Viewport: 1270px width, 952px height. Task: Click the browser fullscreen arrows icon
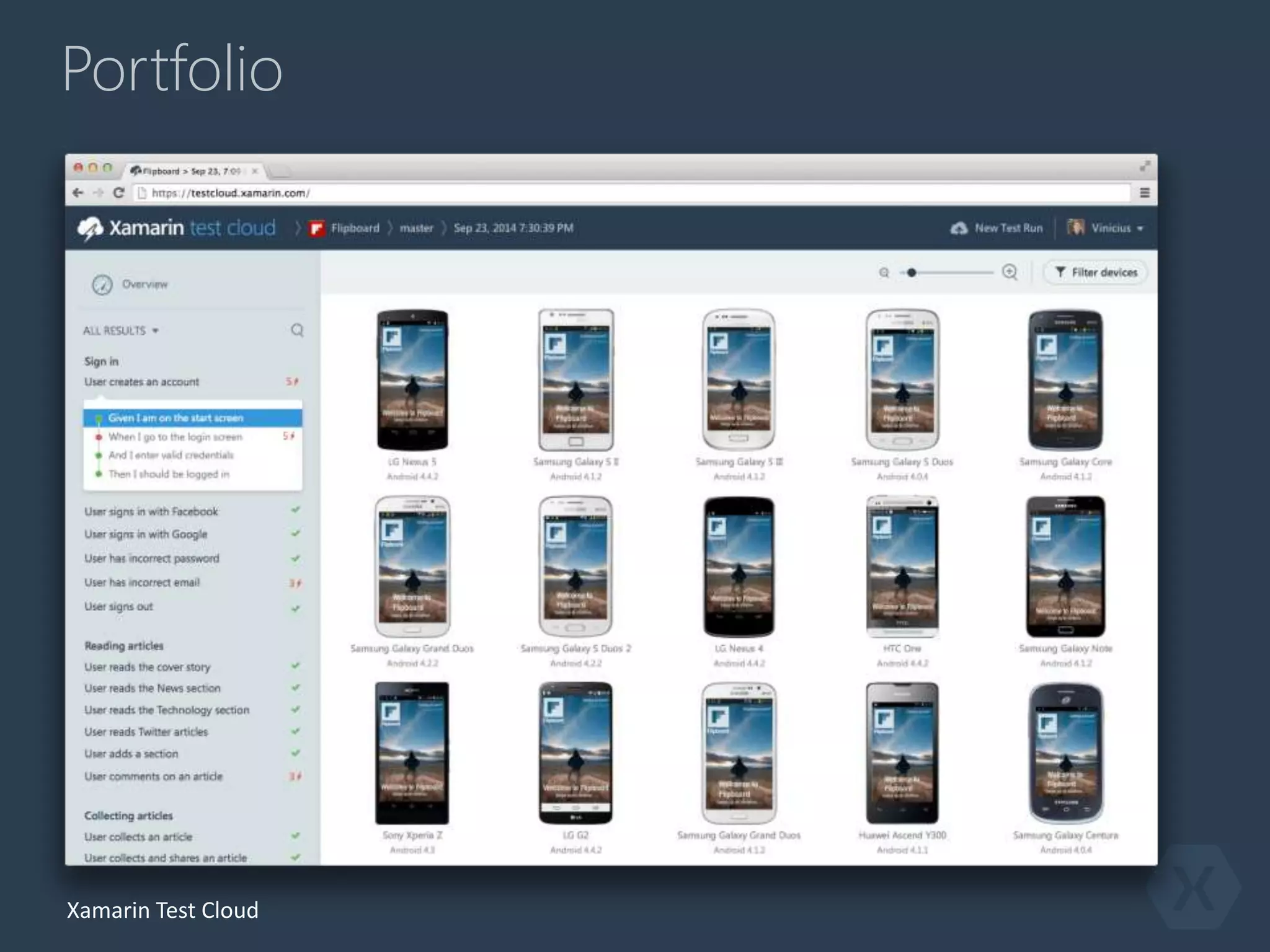click(1145, 166)
